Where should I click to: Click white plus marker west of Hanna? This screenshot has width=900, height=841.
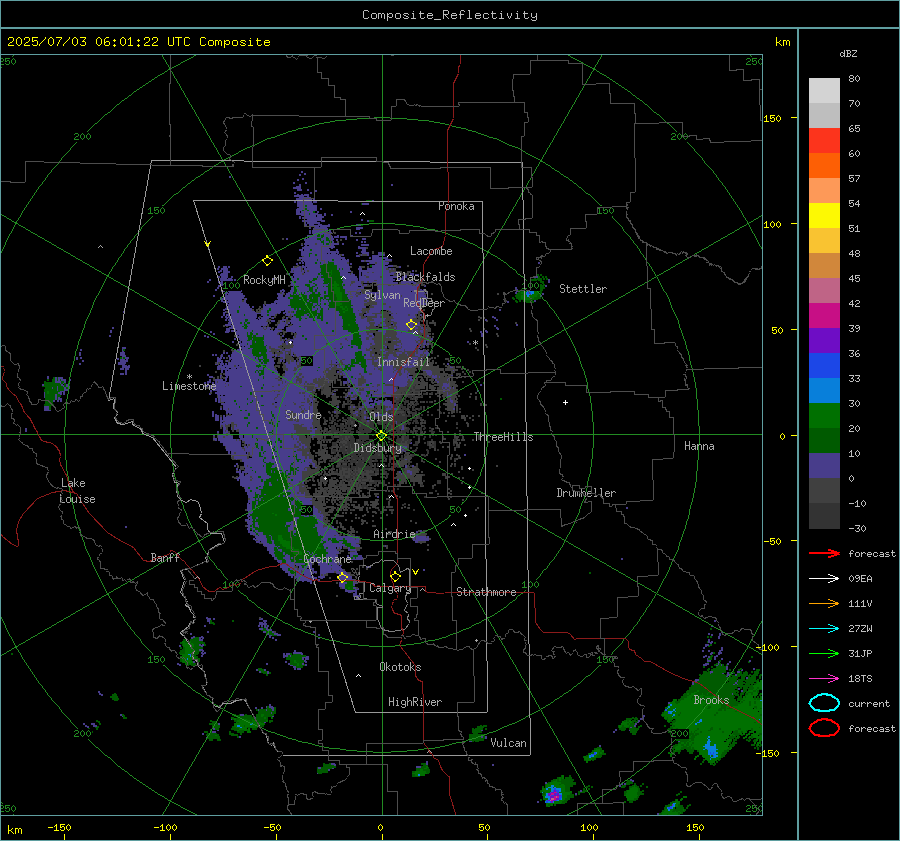(x=565, y=402)
